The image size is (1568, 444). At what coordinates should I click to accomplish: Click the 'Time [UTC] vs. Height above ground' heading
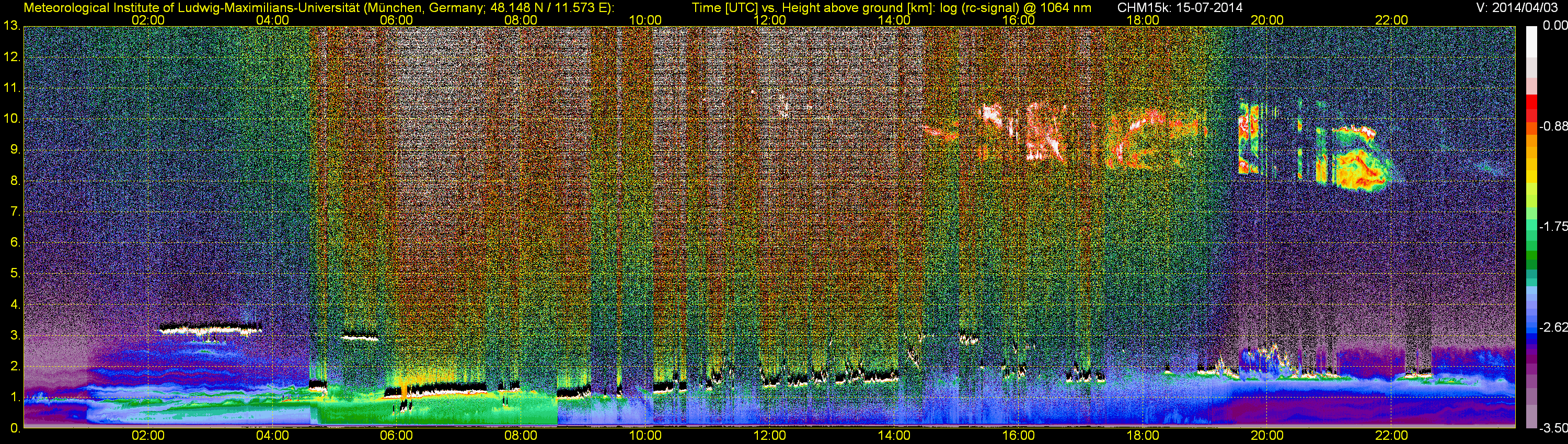pyautogui.click(x=891, y=8)
